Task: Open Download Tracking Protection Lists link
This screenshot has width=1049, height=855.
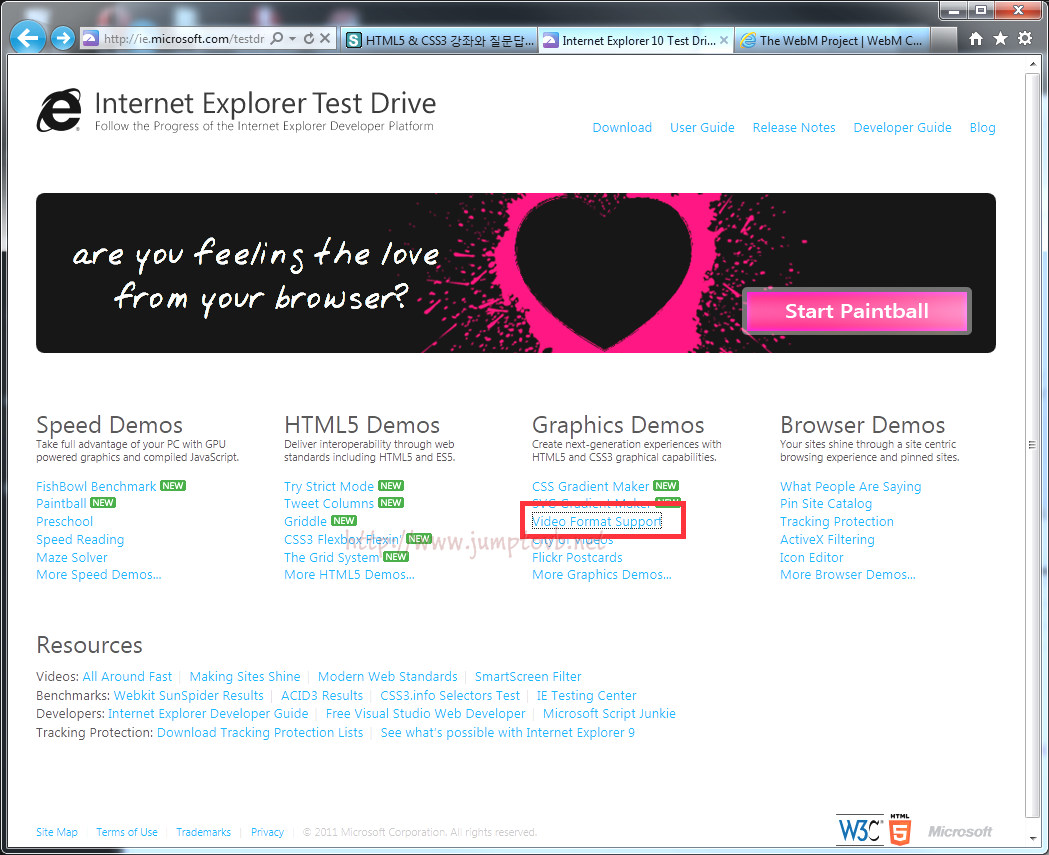Action: (x=260, y=733)
